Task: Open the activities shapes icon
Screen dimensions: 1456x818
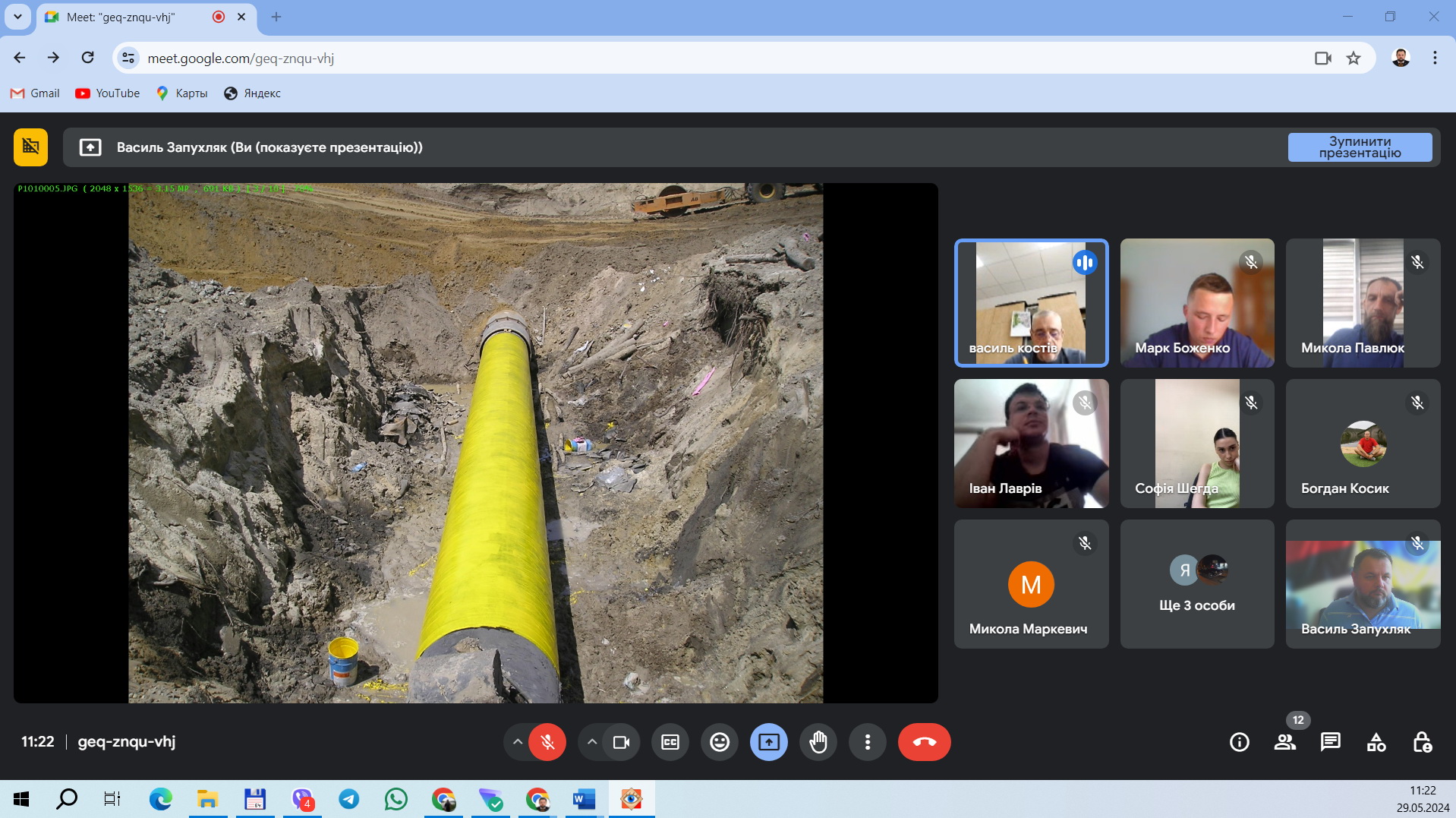Action: click(1376, 742)
